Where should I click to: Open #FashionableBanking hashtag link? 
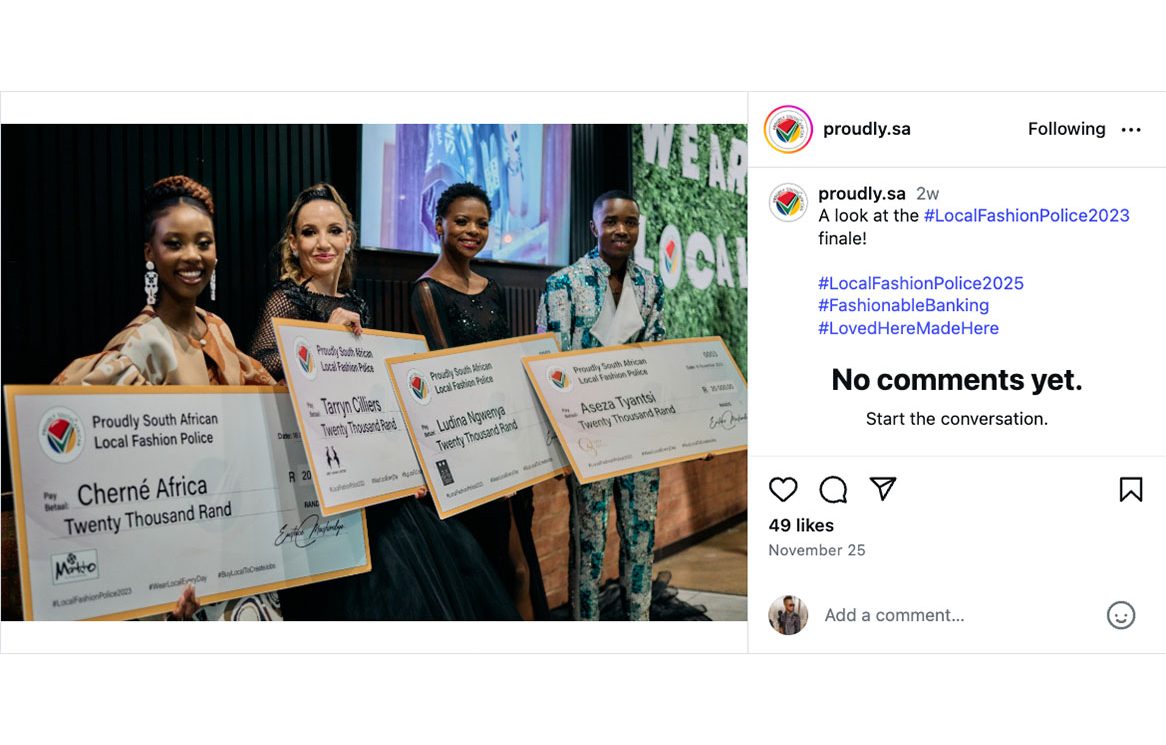[x=903, y=305]
